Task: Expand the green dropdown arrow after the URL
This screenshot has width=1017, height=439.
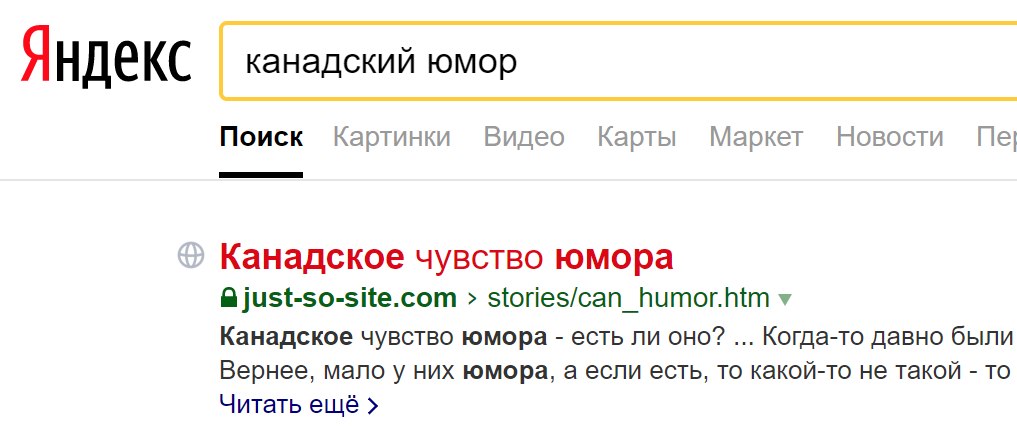Action: [785, 299]
